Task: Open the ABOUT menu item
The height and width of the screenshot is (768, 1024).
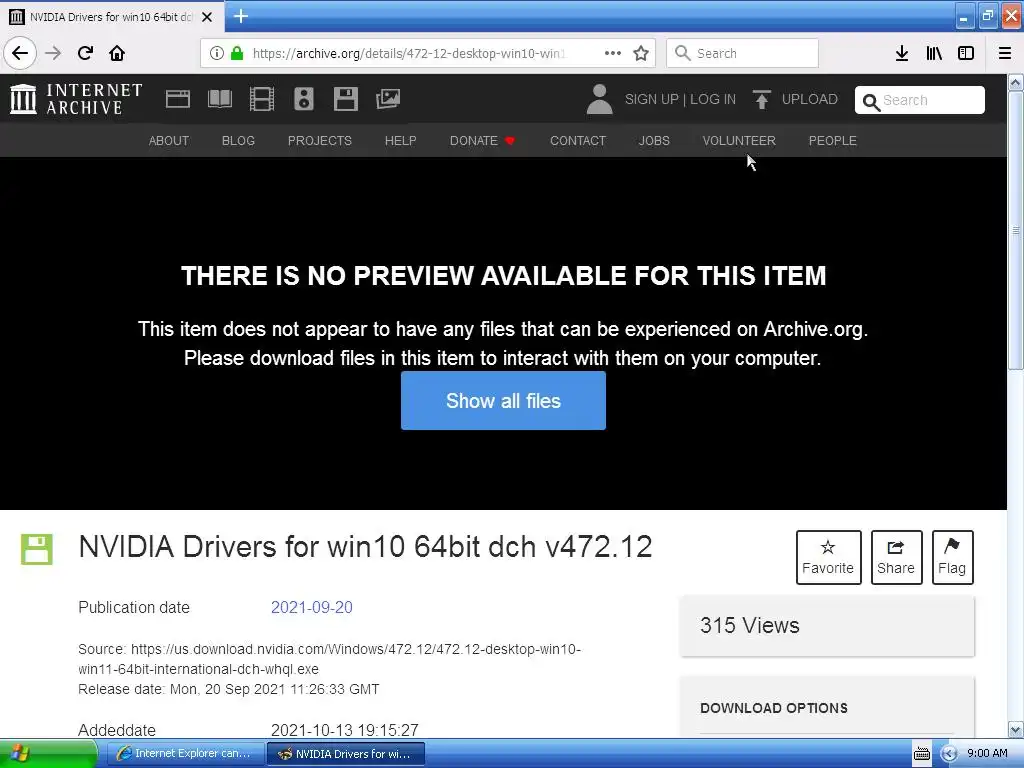Action: click(x=168, y=140)
